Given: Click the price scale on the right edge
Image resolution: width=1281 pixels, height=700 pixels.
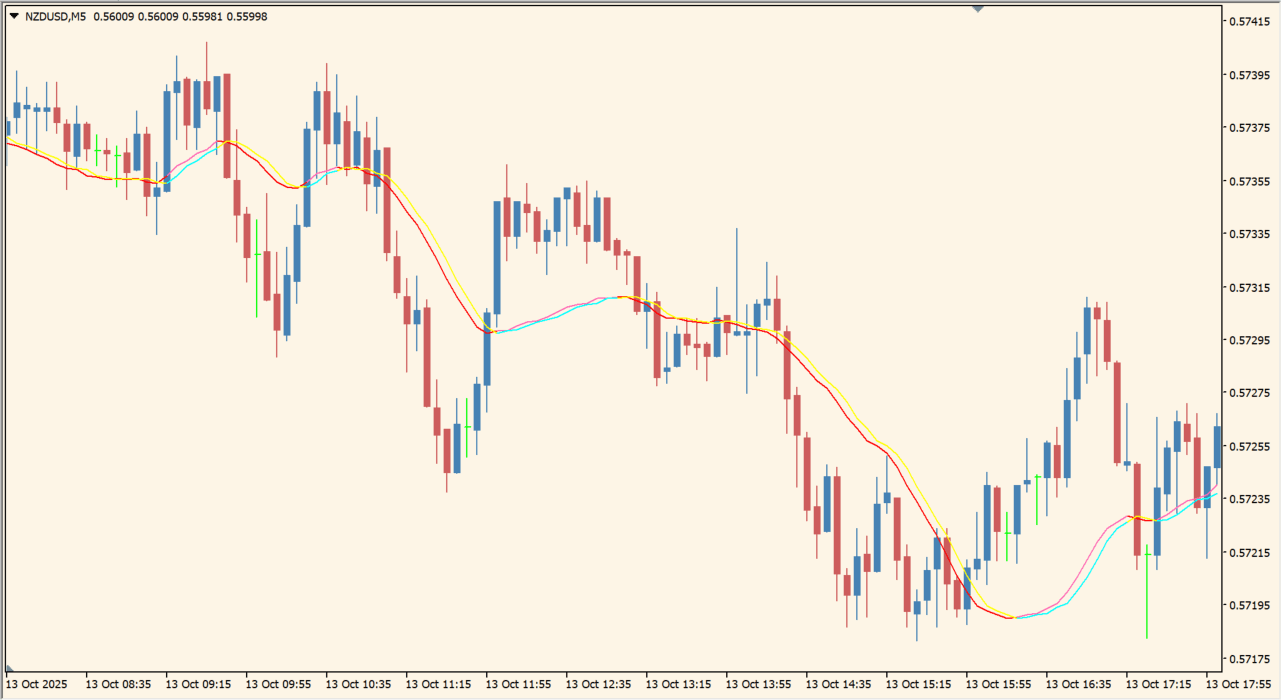Looking at the screenshot, I should click(x=1251, y=350).
